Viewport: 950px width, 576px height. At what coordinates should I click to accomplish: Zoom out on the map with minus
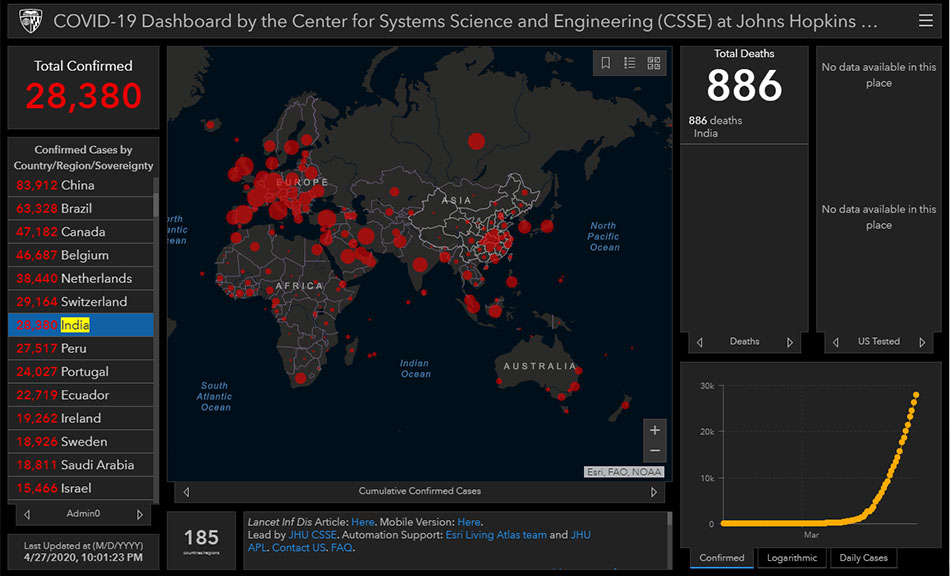(654, 451)
